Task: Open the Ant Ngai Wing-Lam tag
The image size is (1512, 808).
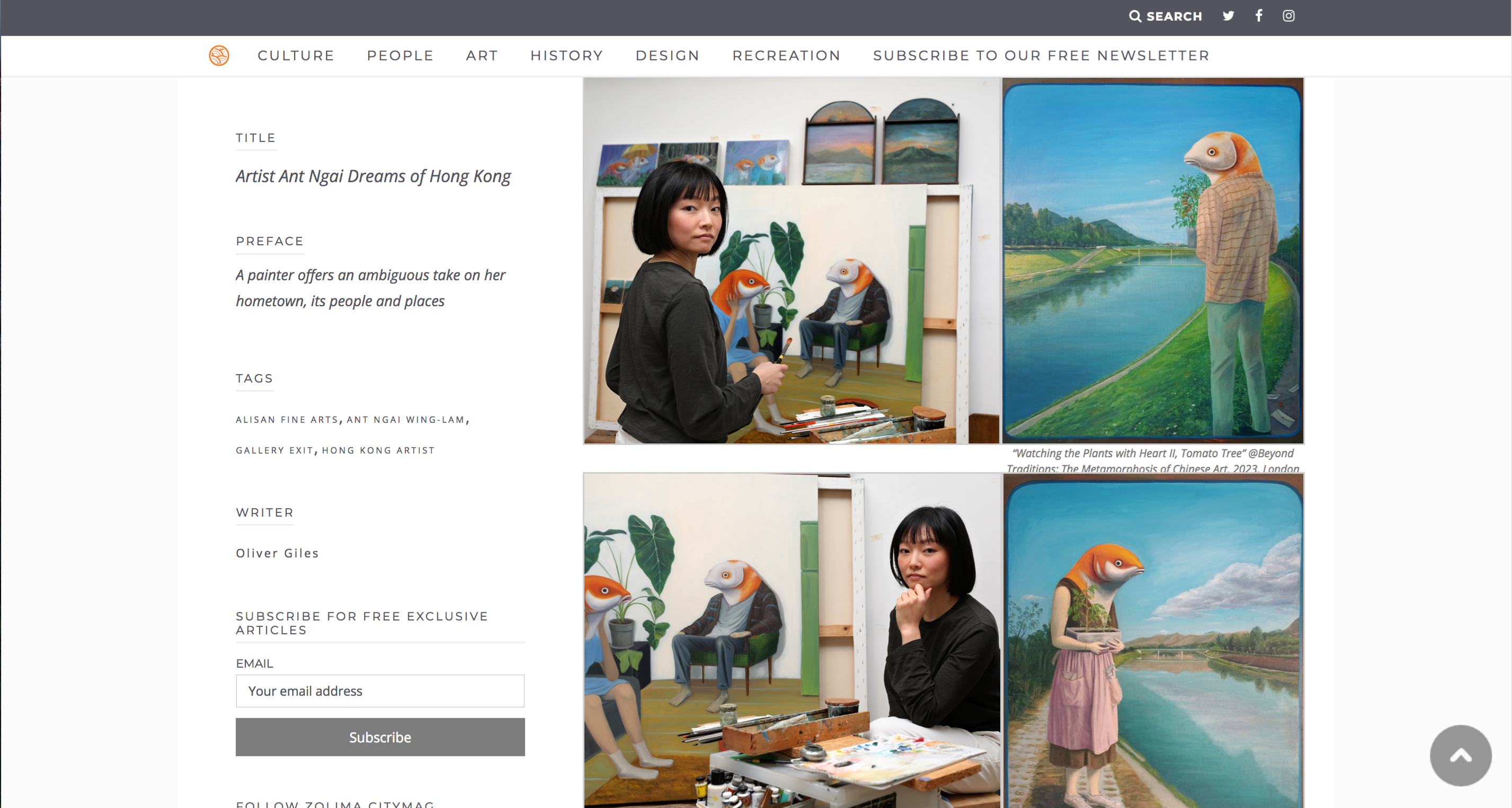Action: click(406, 420)
